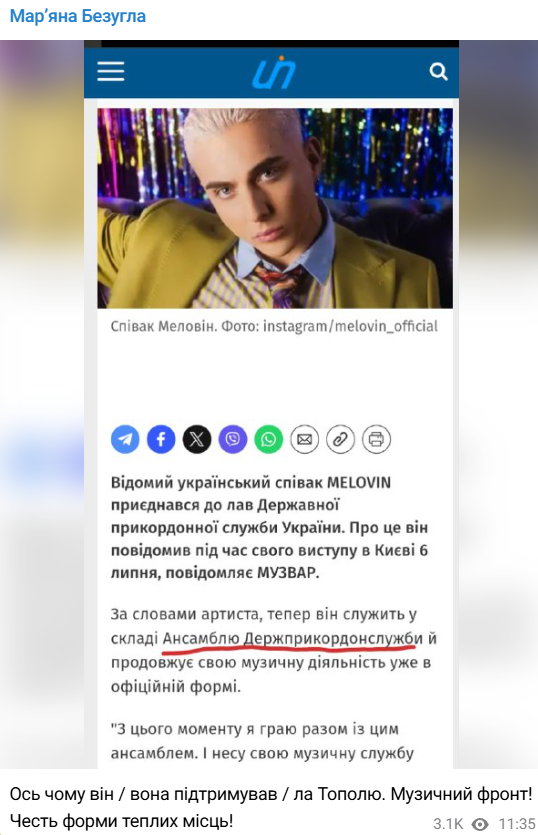This screenshot has height=835, width=538.
Task: Click the 3.1K views counter
Action: point(448,824)
